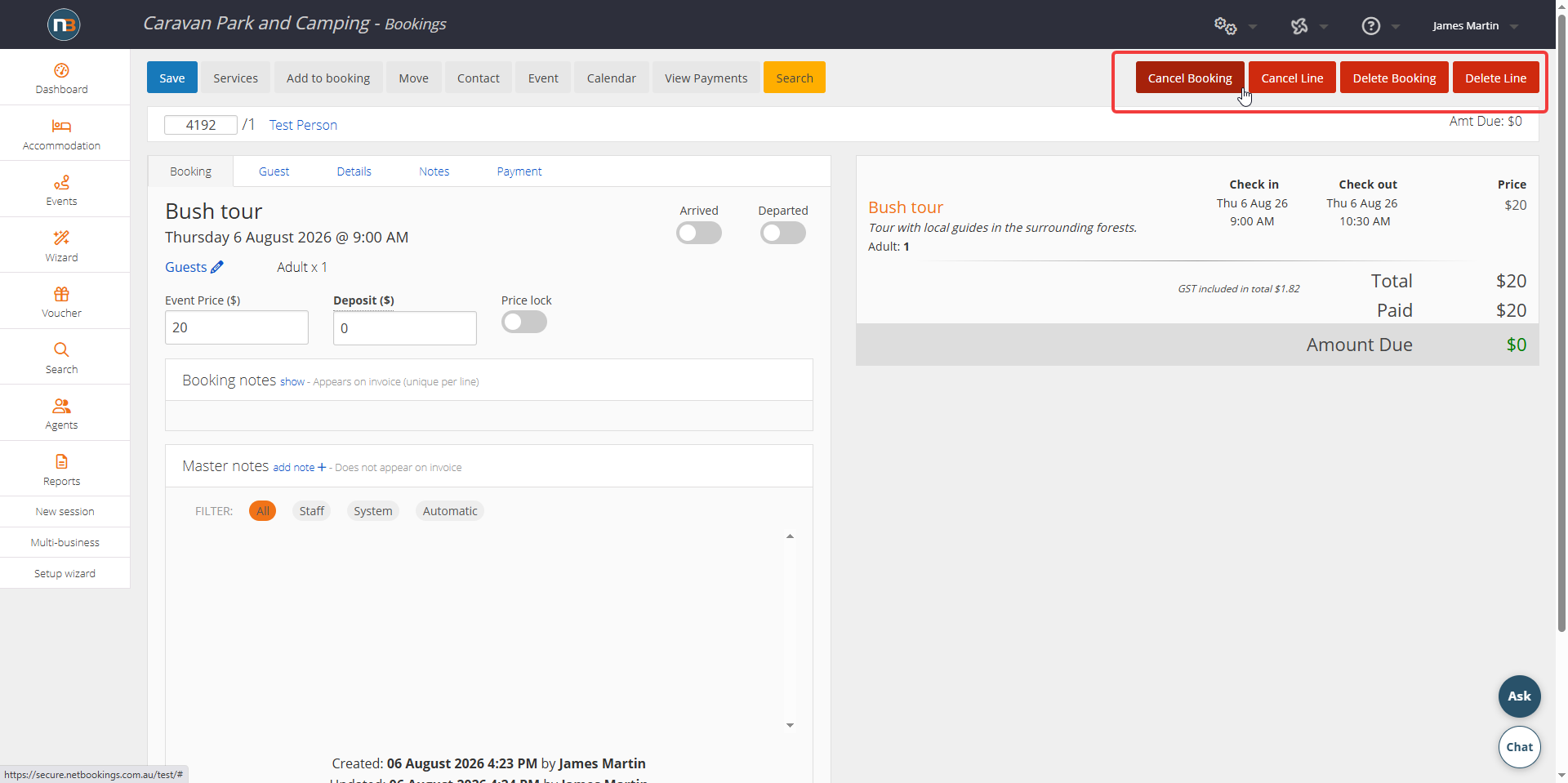Click the Deposit input field
This screenshot has height=783, width=1568.
pos(405,328)
